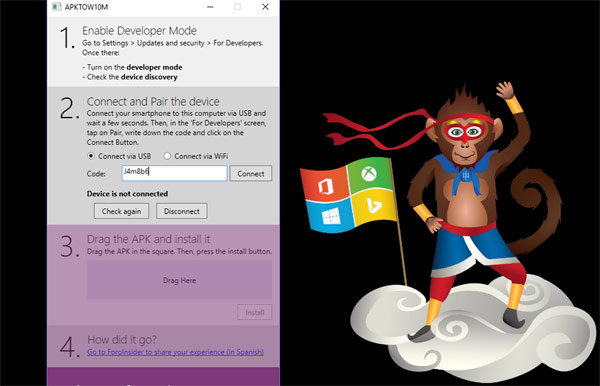
Task: Click the Xbox logo on the flag
Action: click(368, 174)
